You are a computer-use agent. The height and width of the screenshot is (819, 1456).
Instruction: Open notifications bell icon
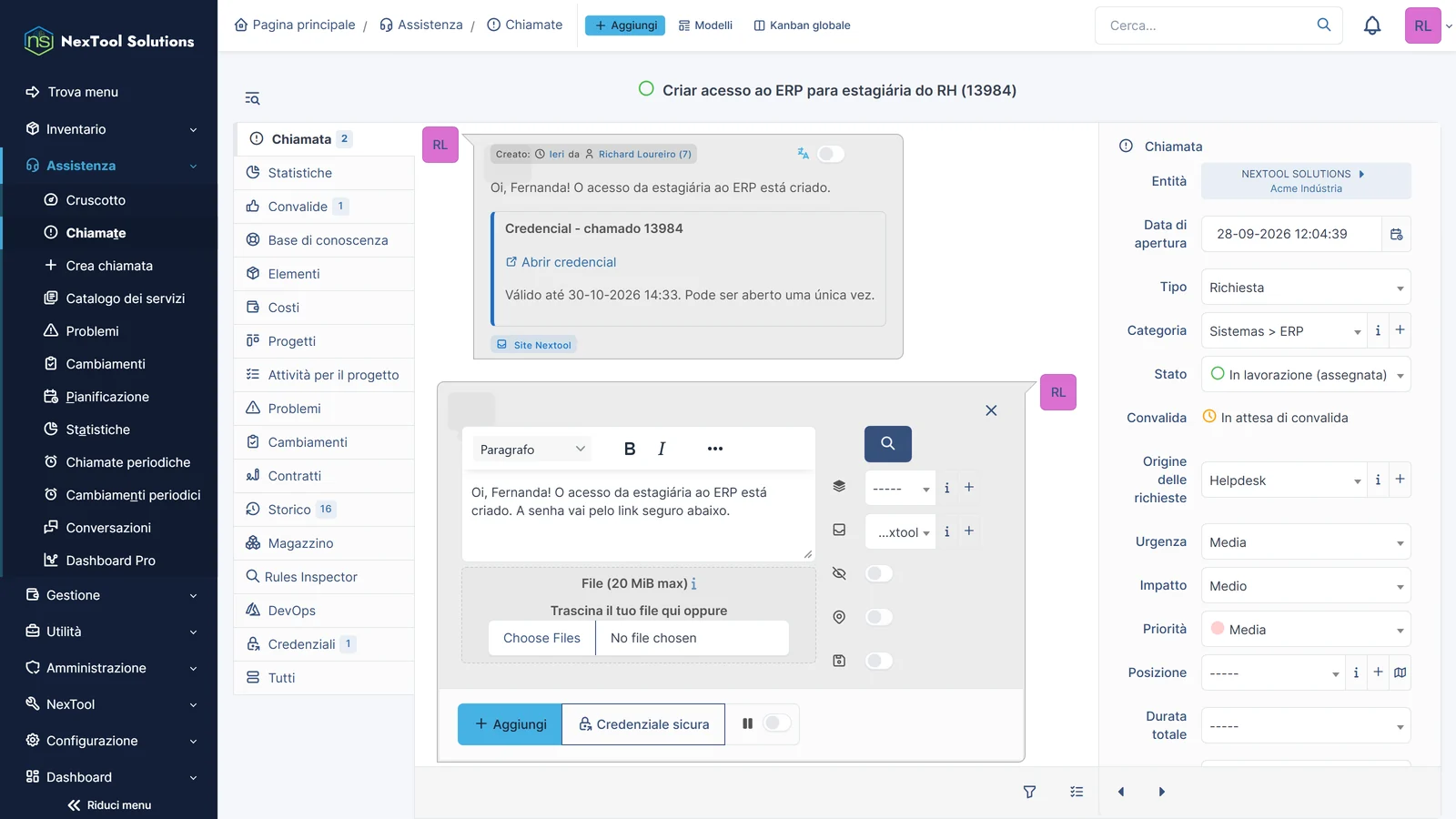(x=1372, y=25)
